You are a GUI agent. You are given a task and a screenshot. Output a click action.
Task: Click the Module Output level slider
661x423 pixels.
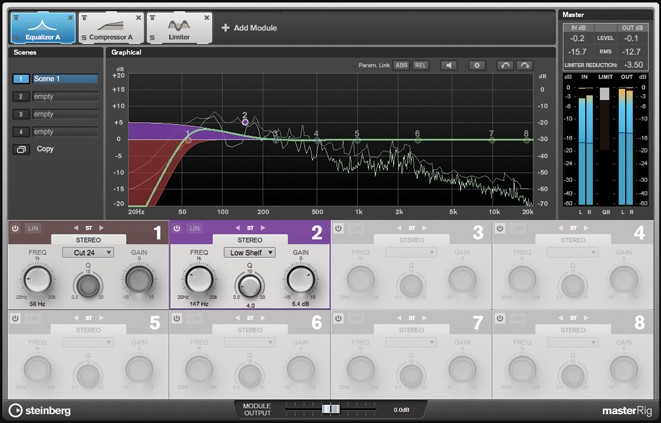pyautogui.click(x=330, y=409)
